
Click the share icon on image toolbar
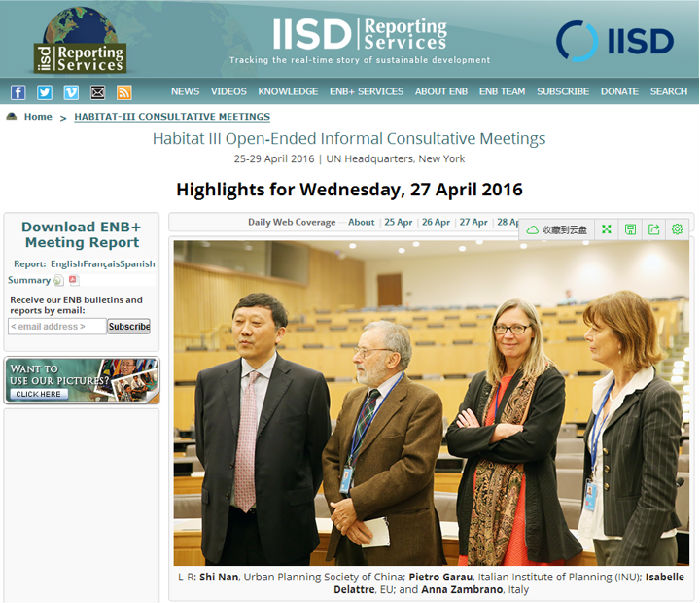[654, 229]
